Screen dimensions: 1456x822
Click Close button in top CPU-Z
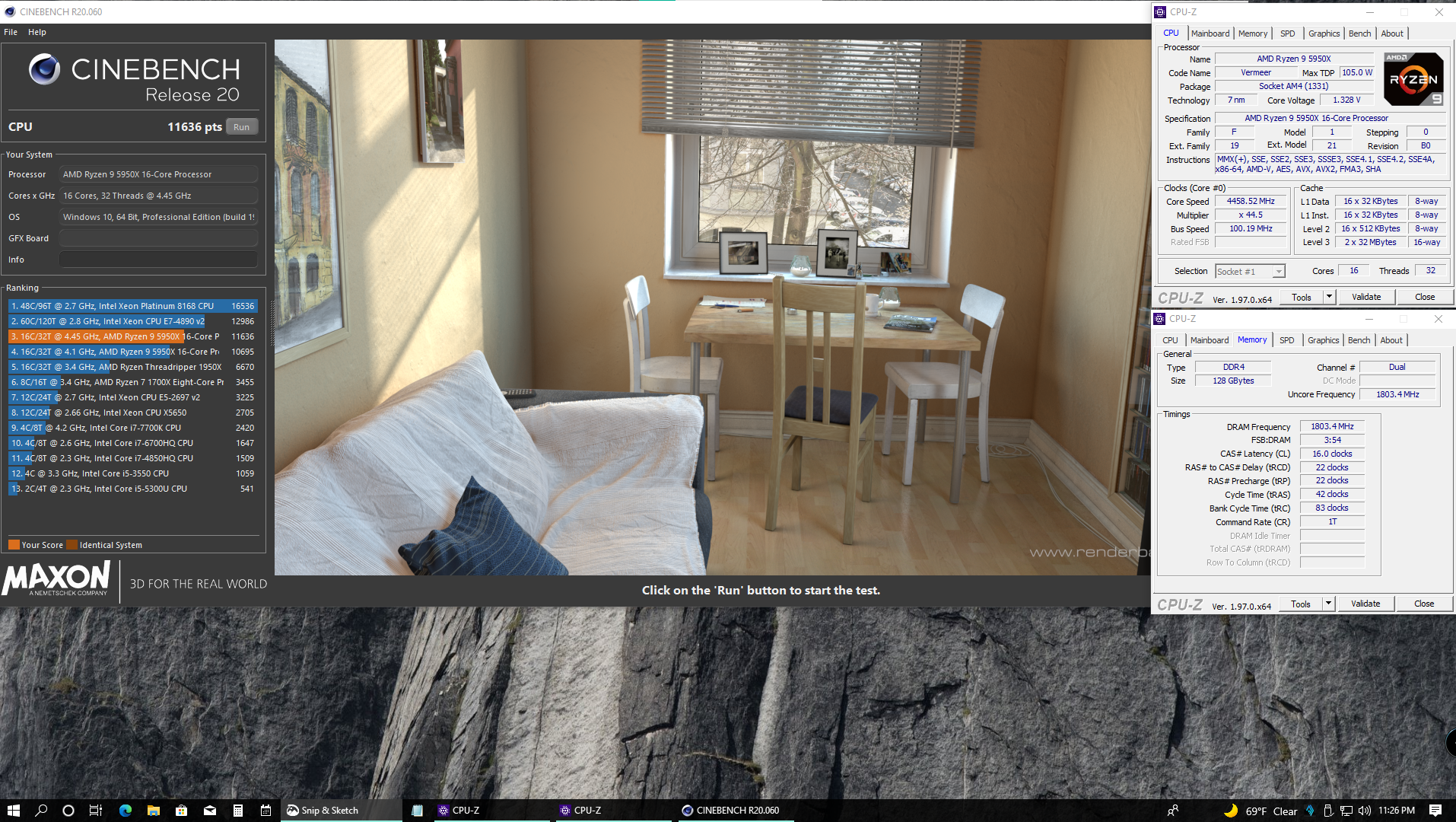click(1425, 297)
